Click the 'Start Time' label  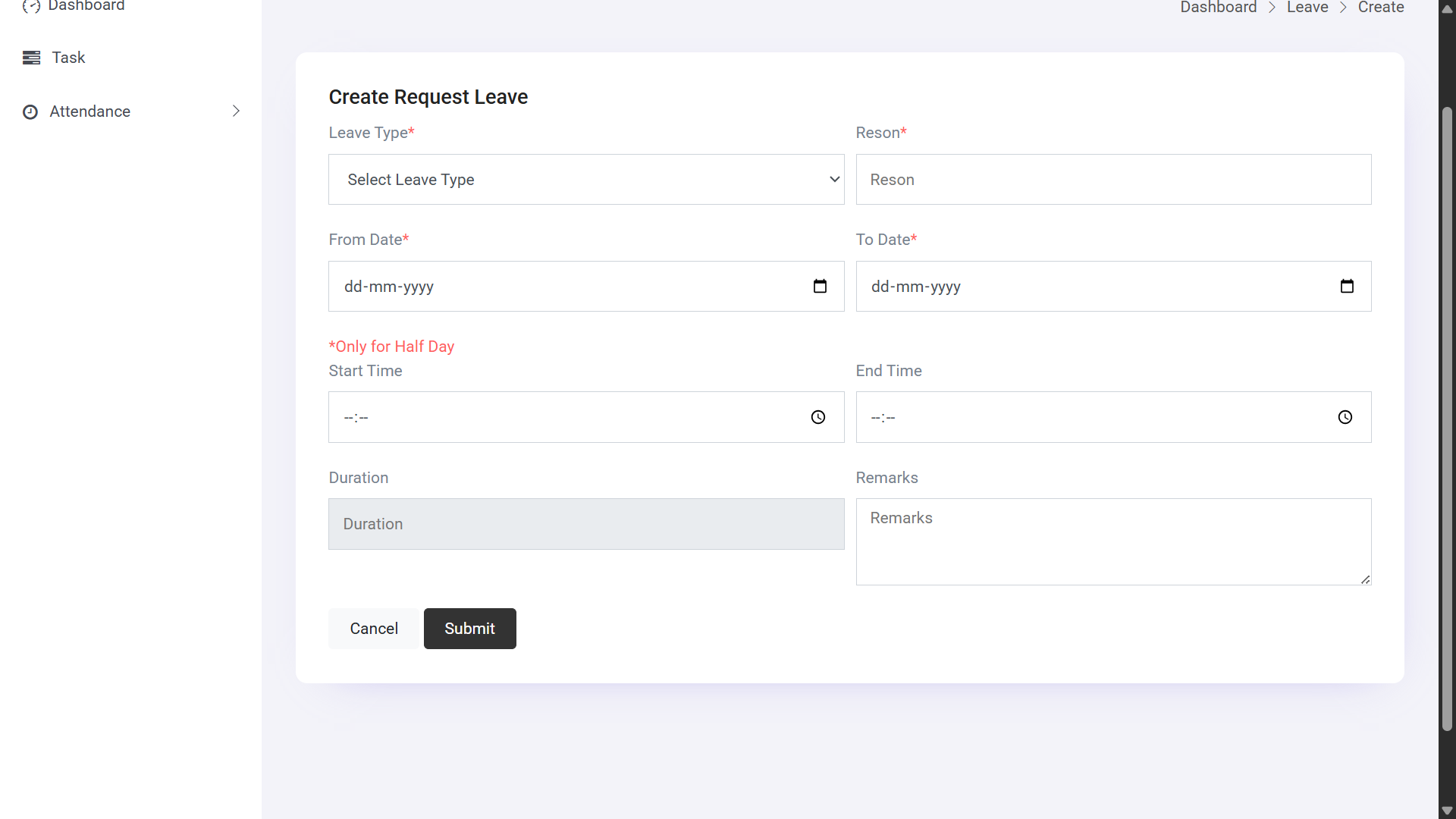point(366,371)
